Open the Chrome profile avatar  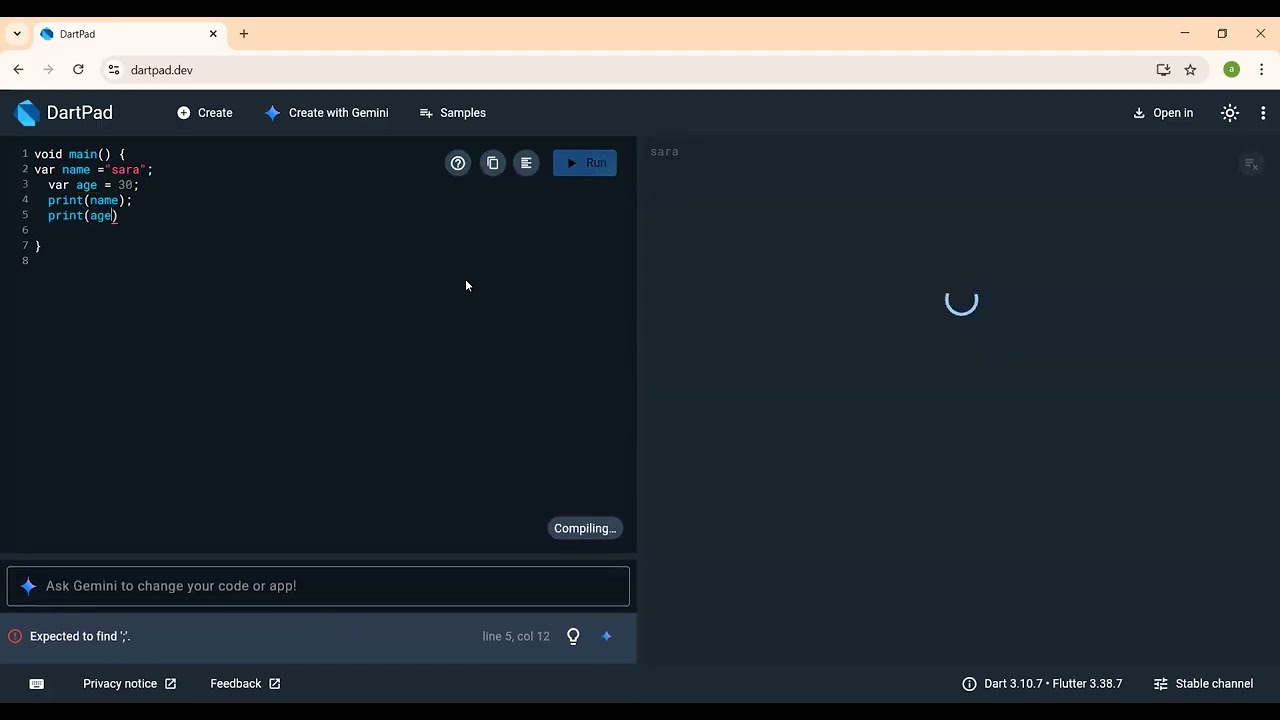1232,70
